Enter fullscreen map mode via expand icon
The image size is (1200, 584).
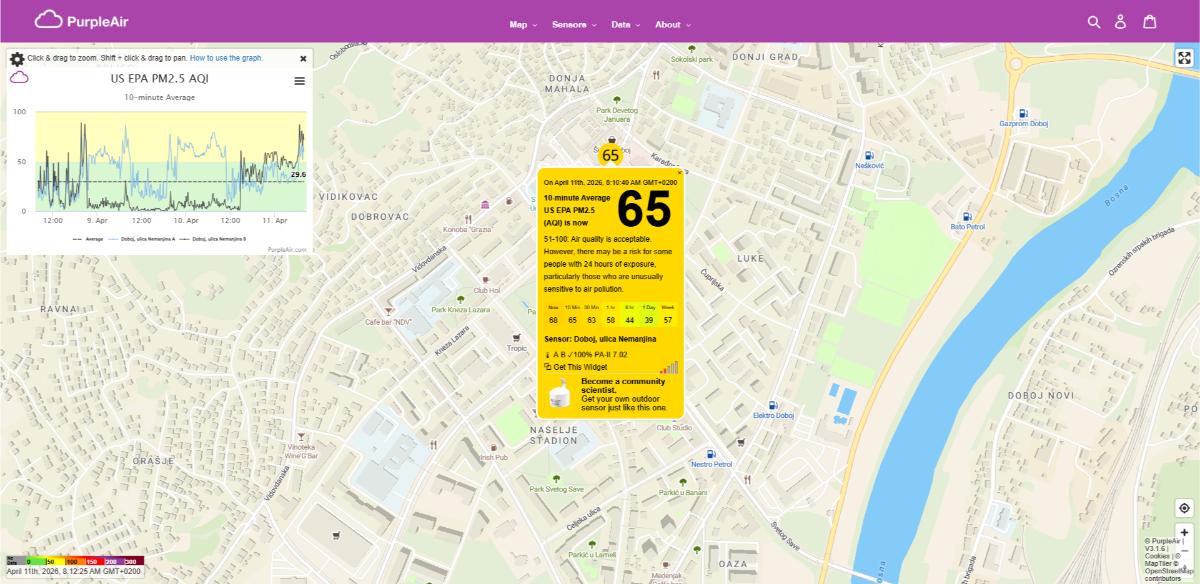(1183, 58)
